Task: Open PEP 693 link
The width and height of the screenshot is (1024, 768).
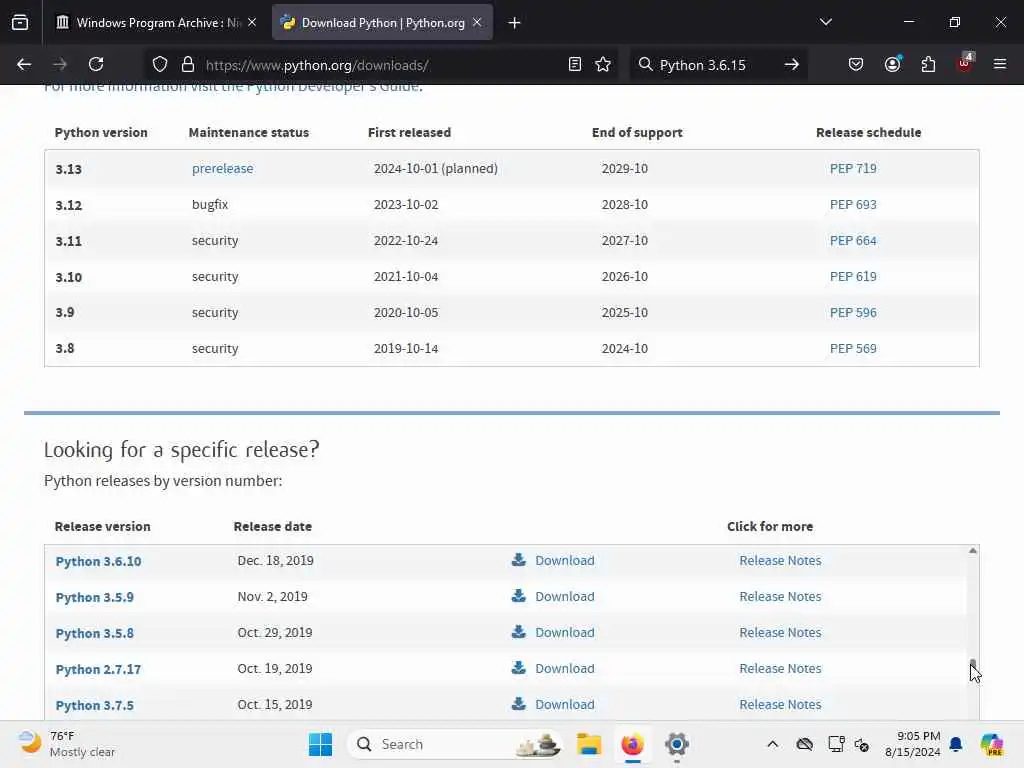Action: pyautogui.click(x=853, y=204)
